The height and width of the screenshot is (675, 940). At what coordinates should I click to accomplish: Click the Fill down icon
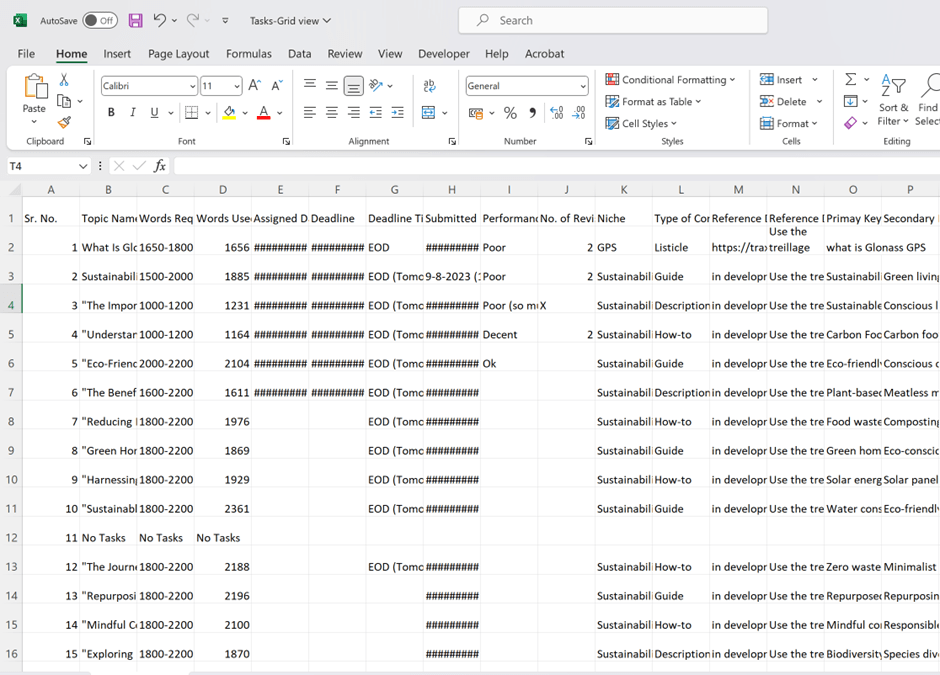click(x=850, y=101)
